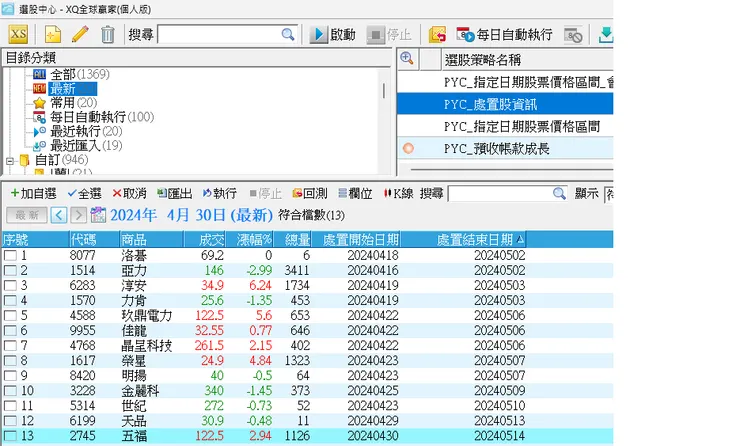Click 取消 to clear selection
The width and height of the screenshot is (740, 446).
point(129,193)
